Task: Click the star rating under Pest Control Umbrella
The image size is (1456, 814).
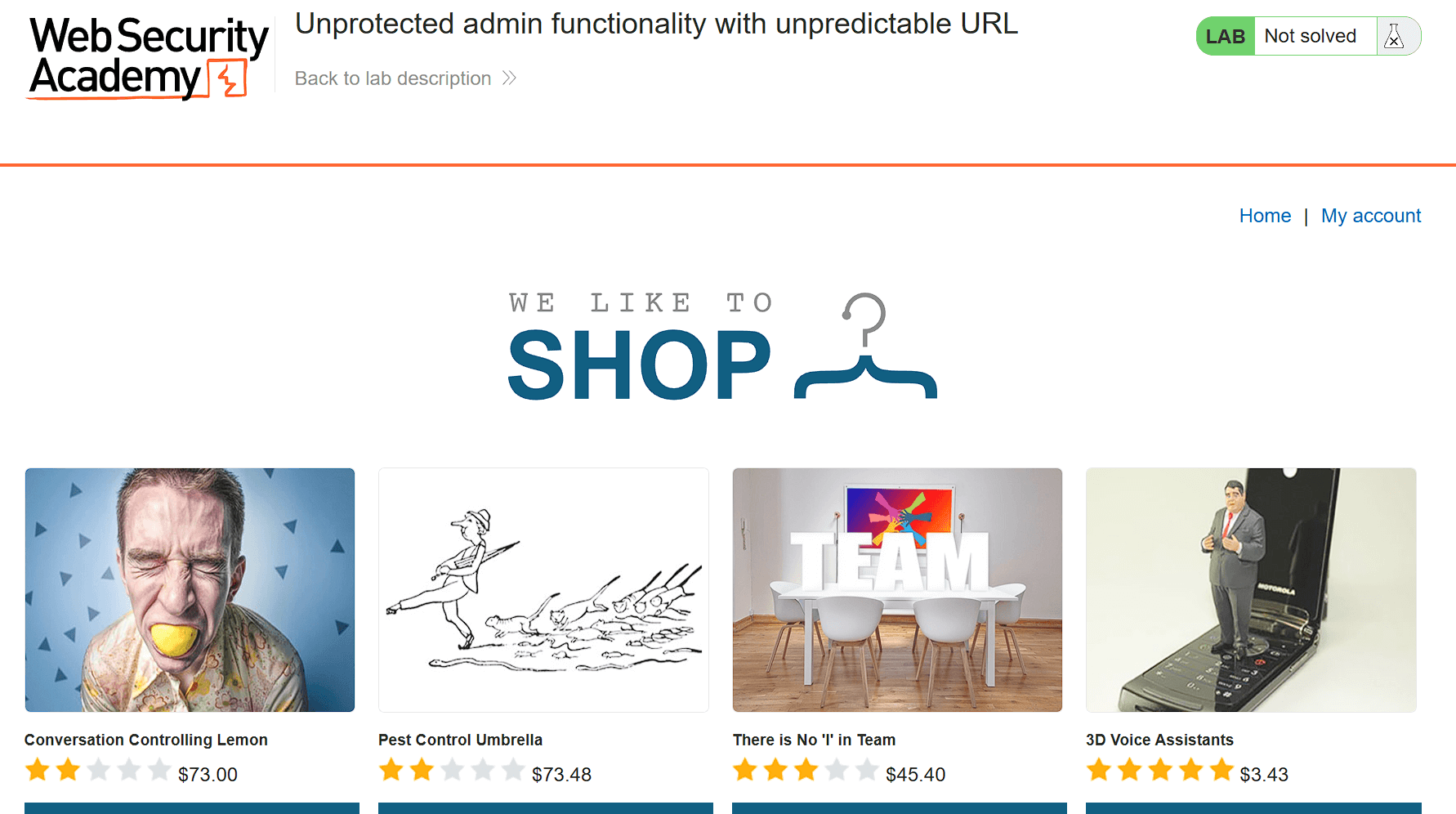Action: tap(452, 769)
